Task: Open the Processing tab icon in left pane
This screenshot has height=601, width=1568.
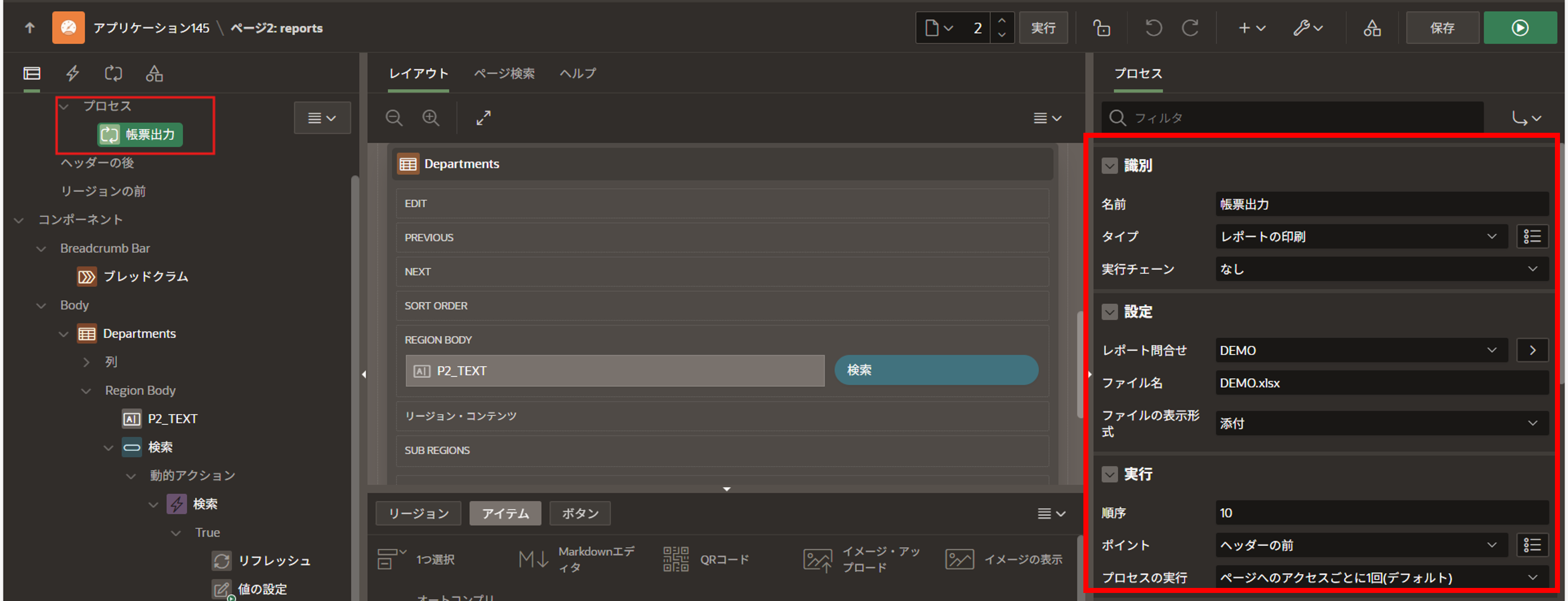Action: (x=113, y=73)
